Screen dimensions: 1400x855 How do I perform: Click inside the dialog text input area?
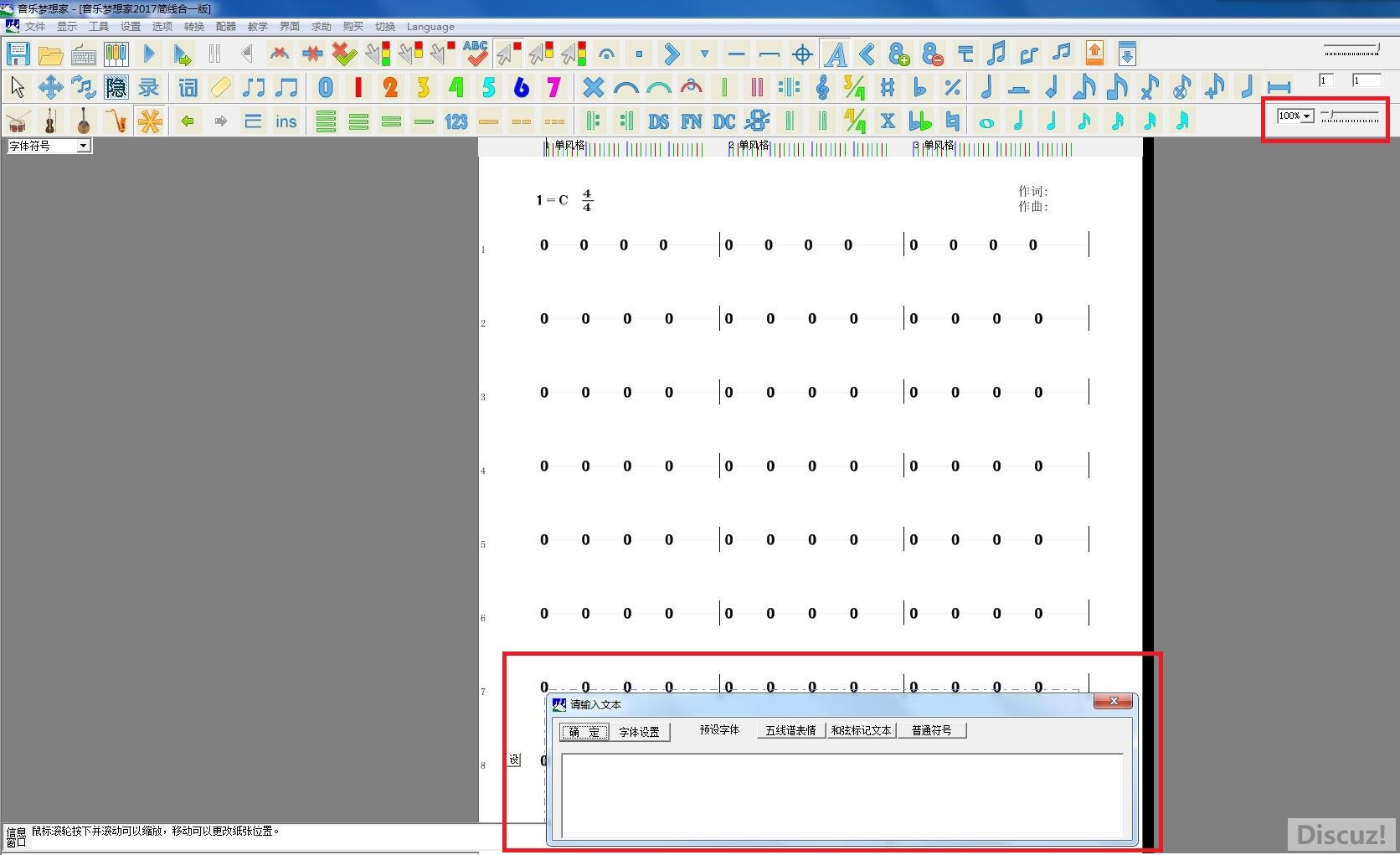tap(842, 796)
